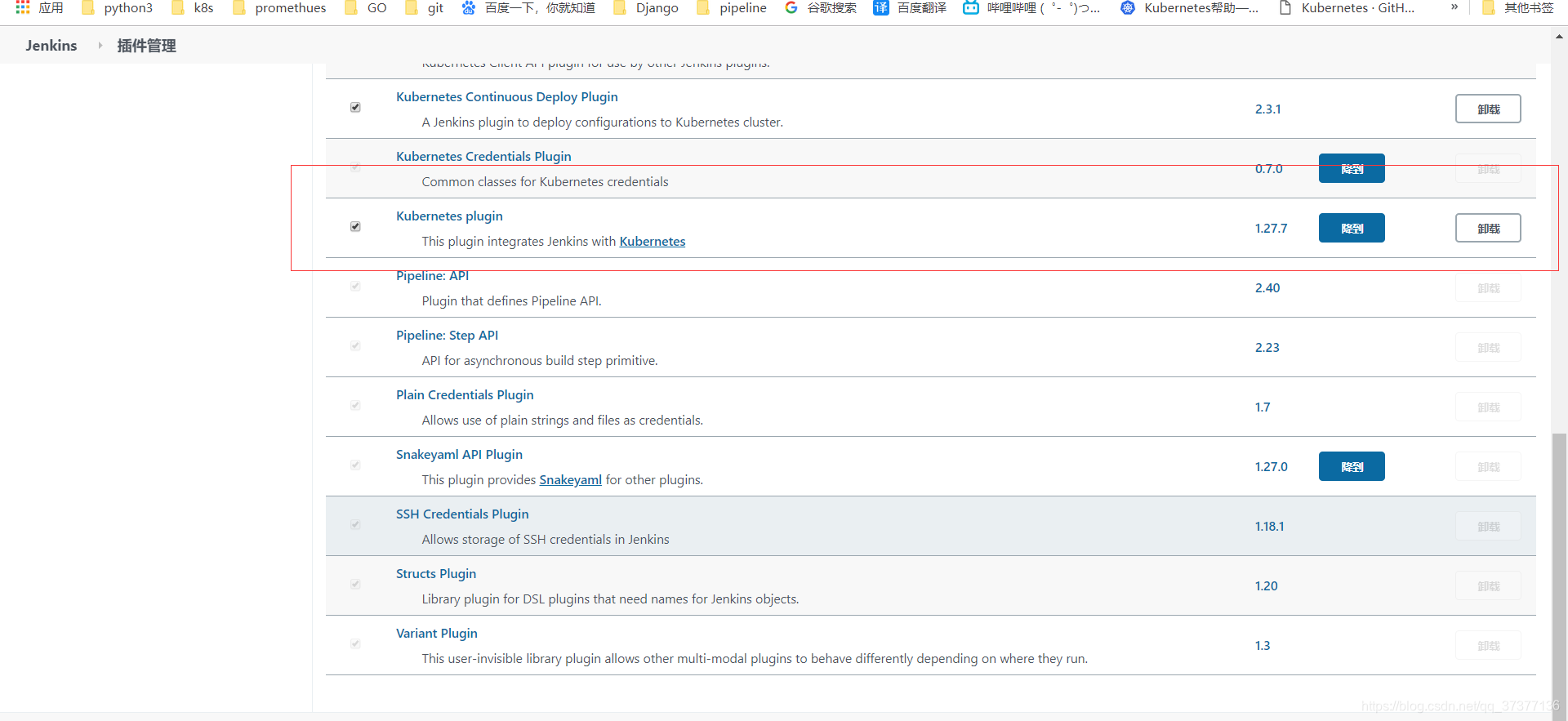Open the Variant Plugin link
The image size is (1568, 721).
437,634
